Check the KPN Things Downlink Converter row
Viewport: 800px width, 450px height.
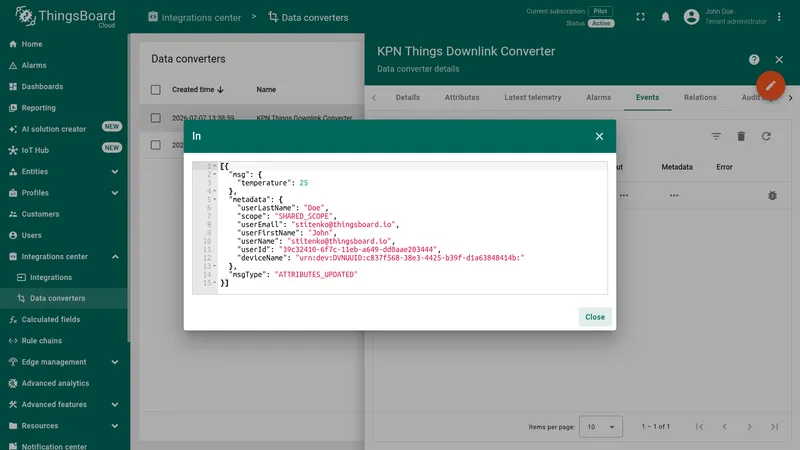[x=156, y=118]
